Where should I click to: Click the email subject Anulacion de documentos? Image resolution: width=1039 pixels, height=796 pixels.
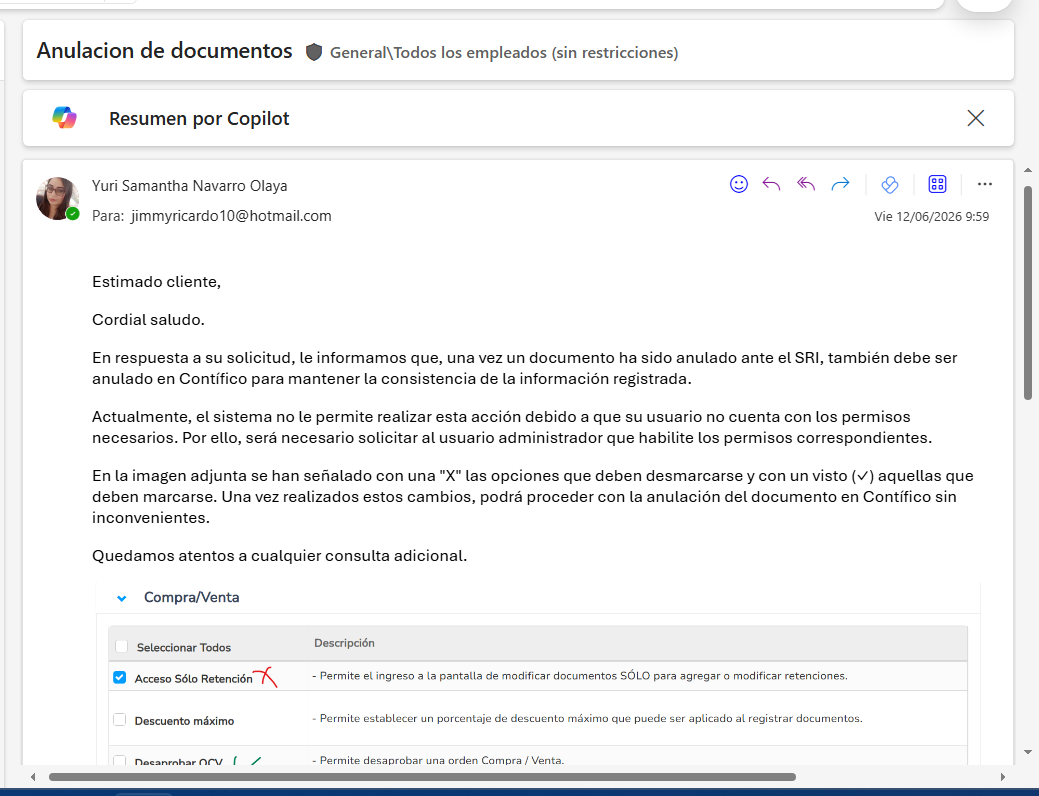click(x=164, y=51)
